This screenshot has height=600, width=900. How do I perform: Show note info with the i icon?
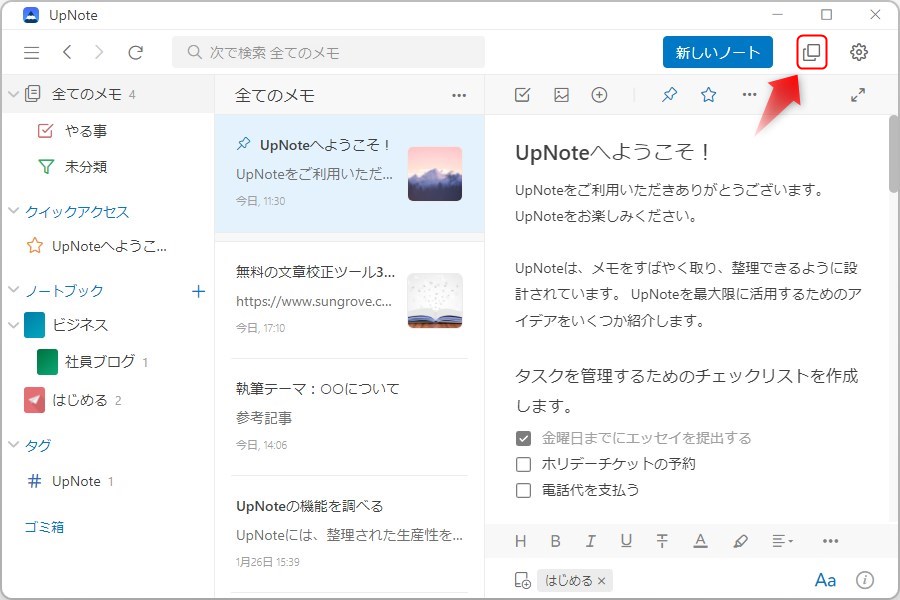pyautogui.click(x=865, y=580)
